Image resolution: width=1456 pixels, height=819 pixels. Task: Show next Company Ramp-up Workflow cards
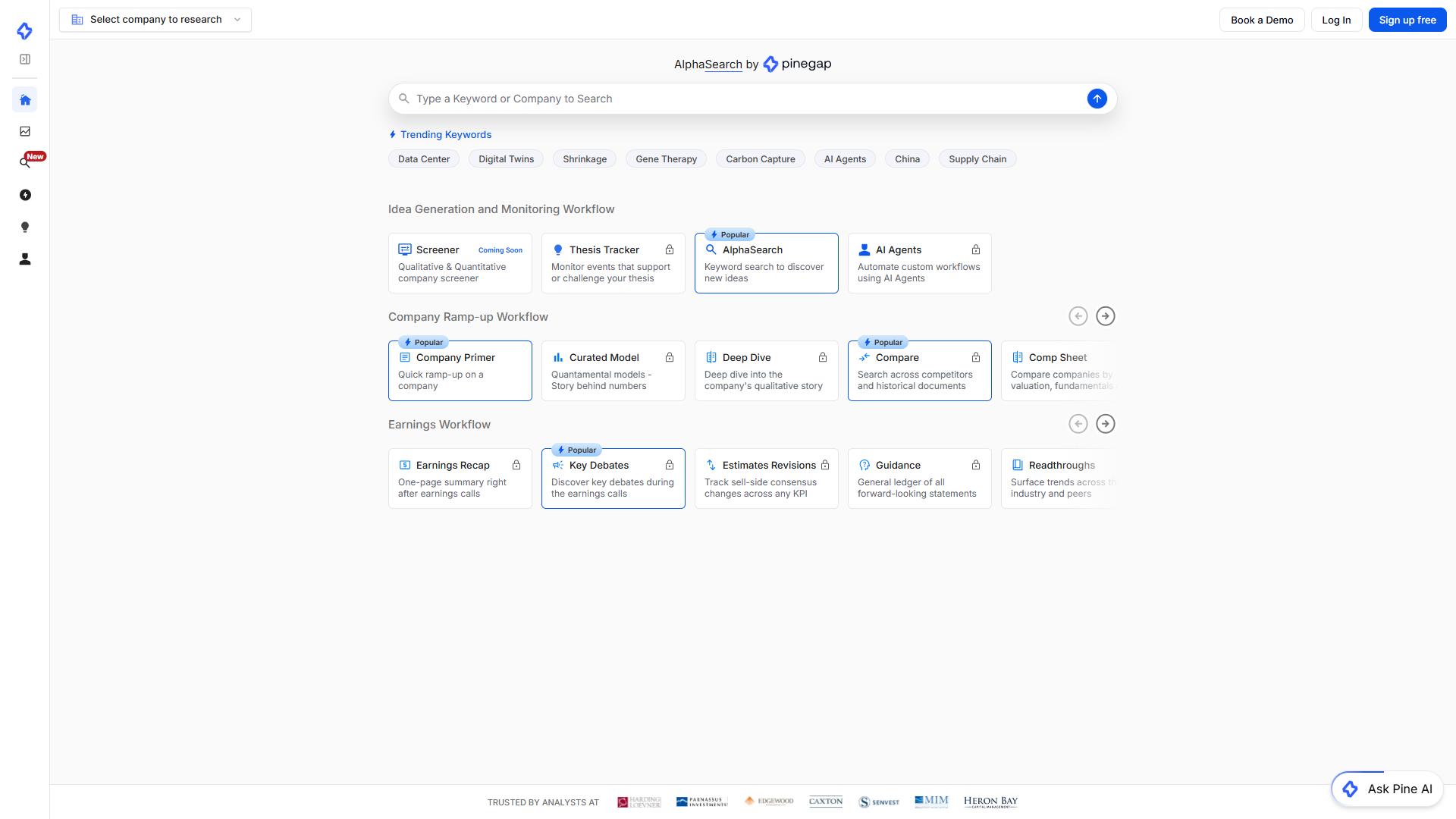click(1106, 316)
